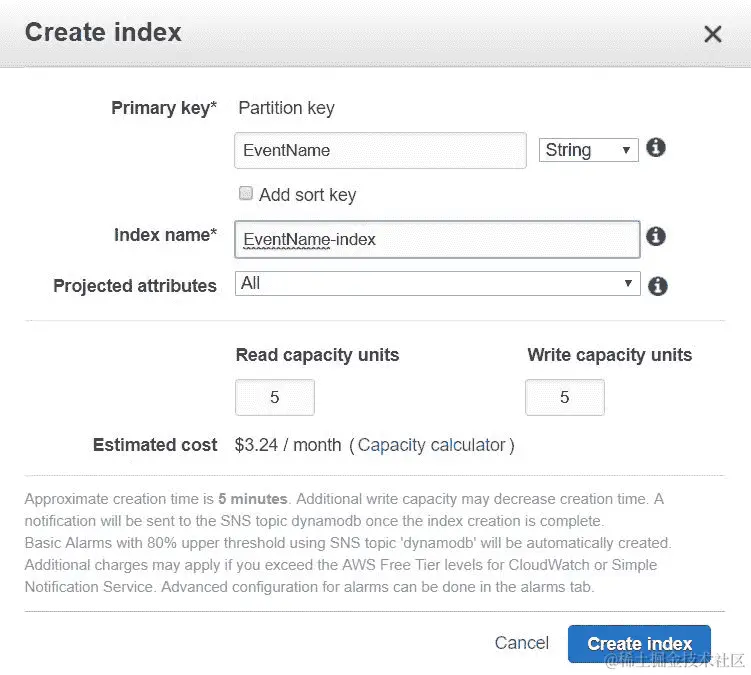Image resolution: width=751 pixels, height=675 pixels.
Task: Focus the EventName partition key field
Action: click(380, 150)
